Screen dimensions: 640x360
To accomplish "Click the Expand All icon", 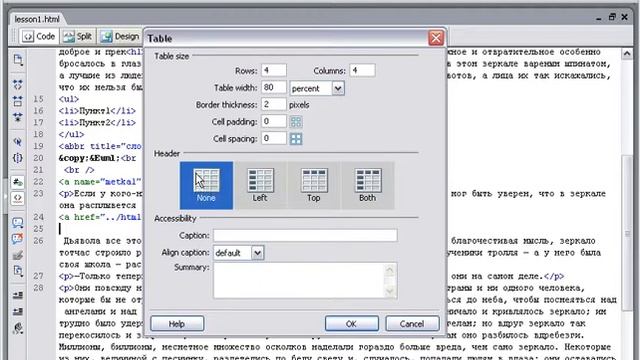I will [18, 118].
